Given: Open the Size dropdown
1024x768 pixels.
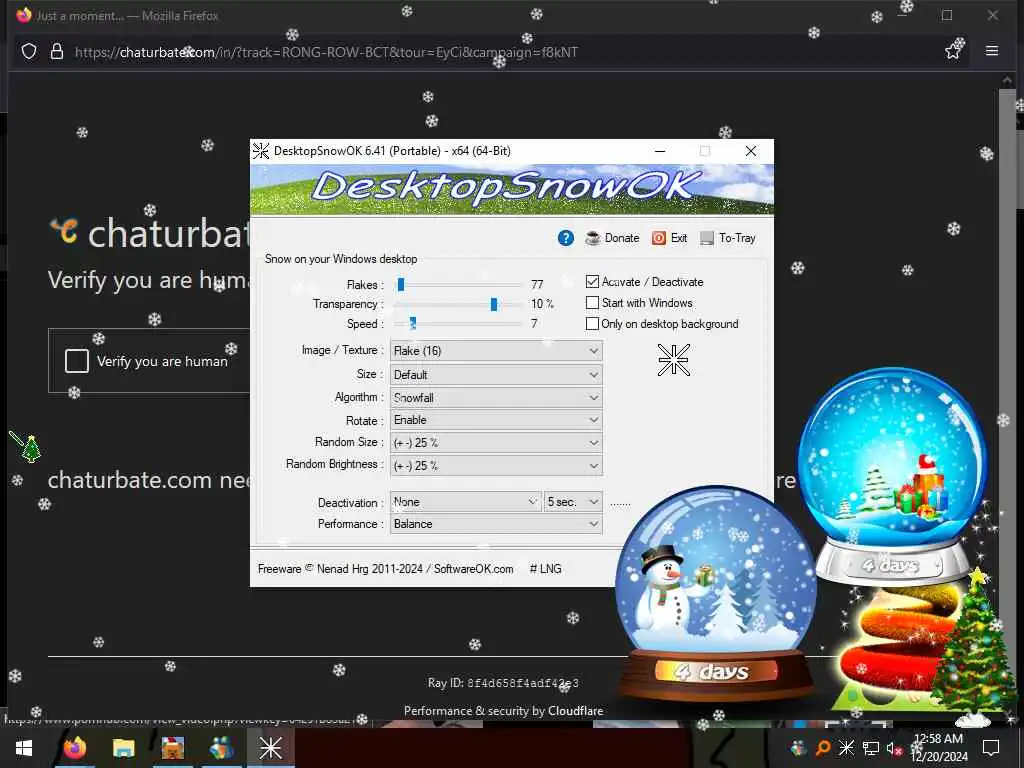Looking at the screenshot, I should 496,375.
